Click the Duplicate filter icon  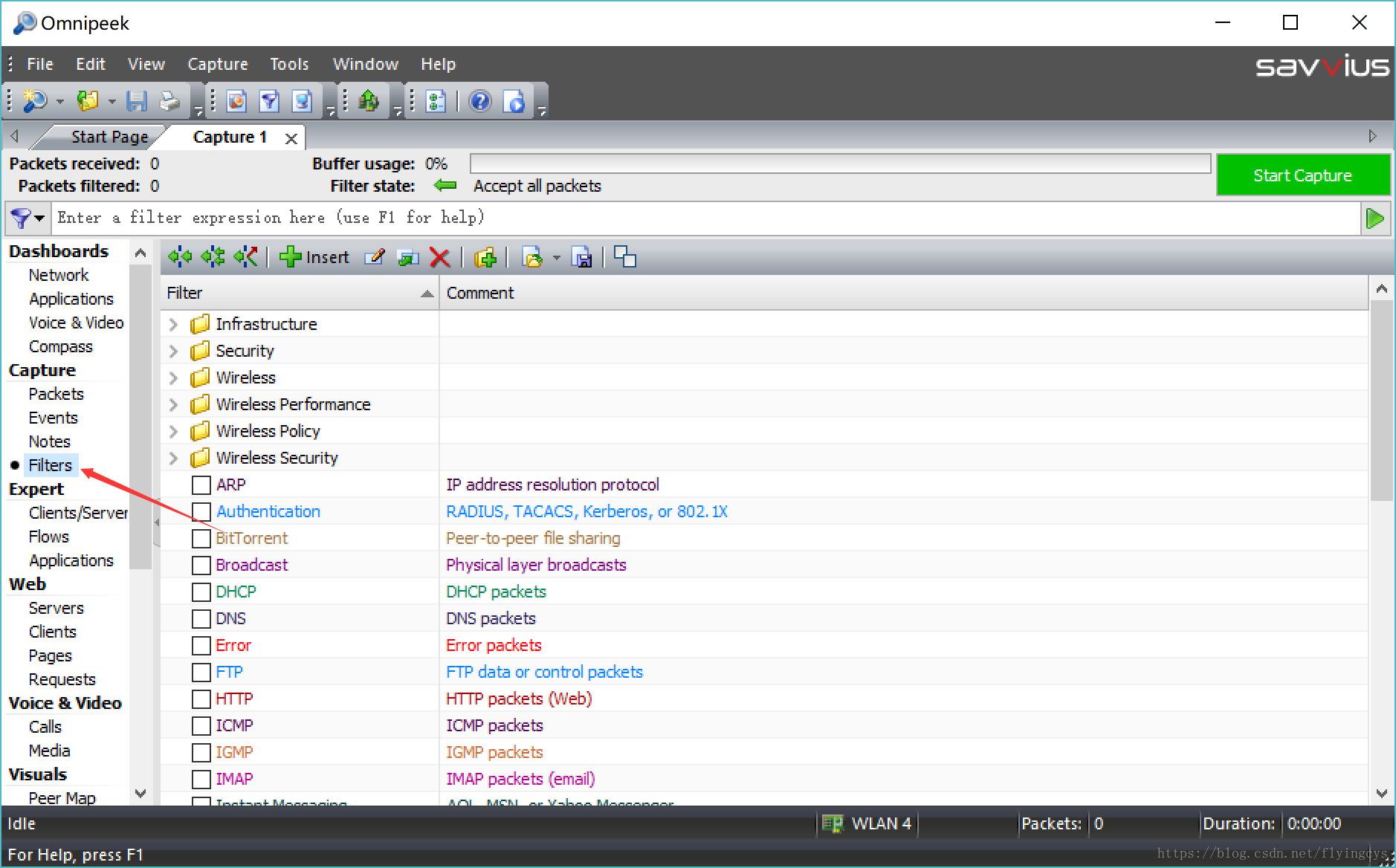coord(407,257)
